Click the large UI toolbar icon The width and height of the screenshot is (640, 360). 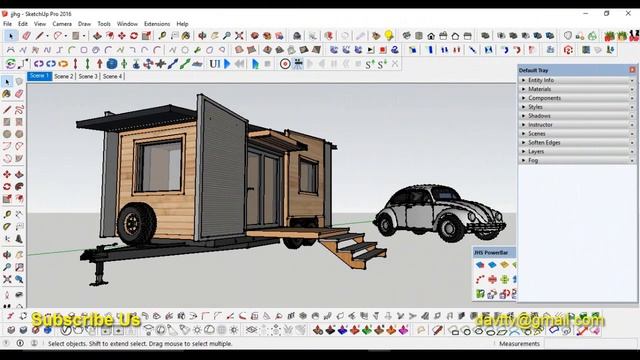click(x=215, y=64)
